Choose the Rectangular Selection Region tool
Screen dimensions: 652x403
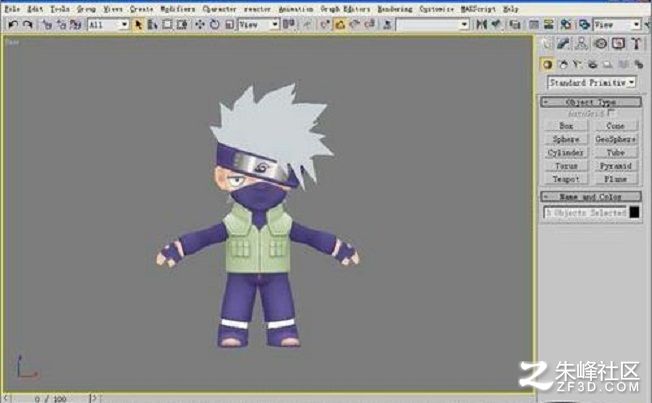(x=167, y=25)
